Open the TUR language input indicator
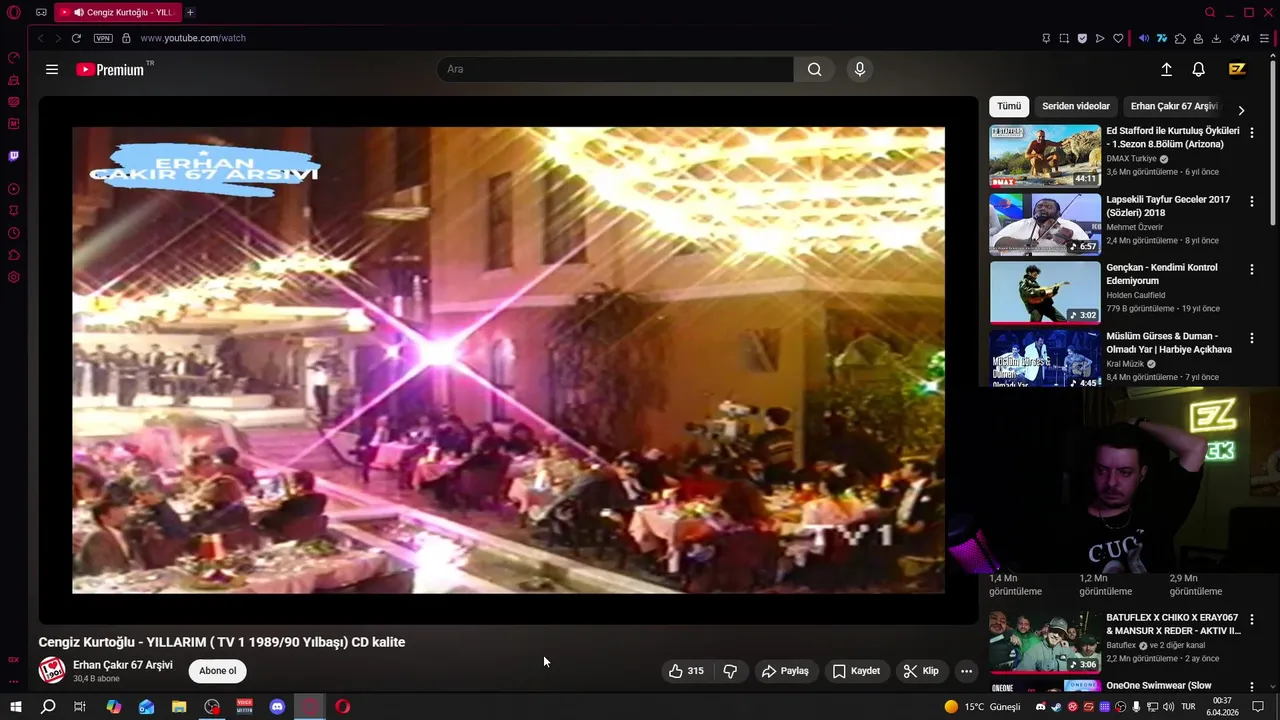The image size is (1280, 720). coord(1188,707)
